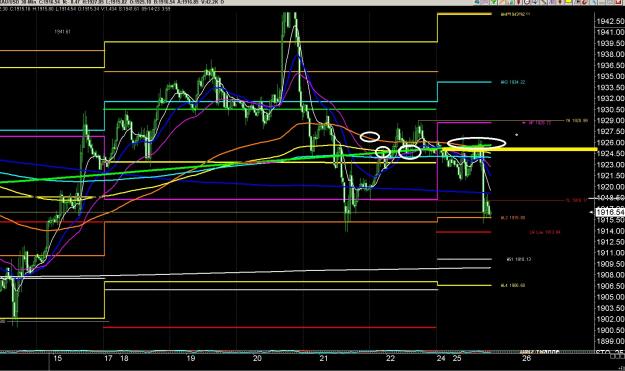
Task: Click the date label 26 on time axis
Action: [527, 358]
